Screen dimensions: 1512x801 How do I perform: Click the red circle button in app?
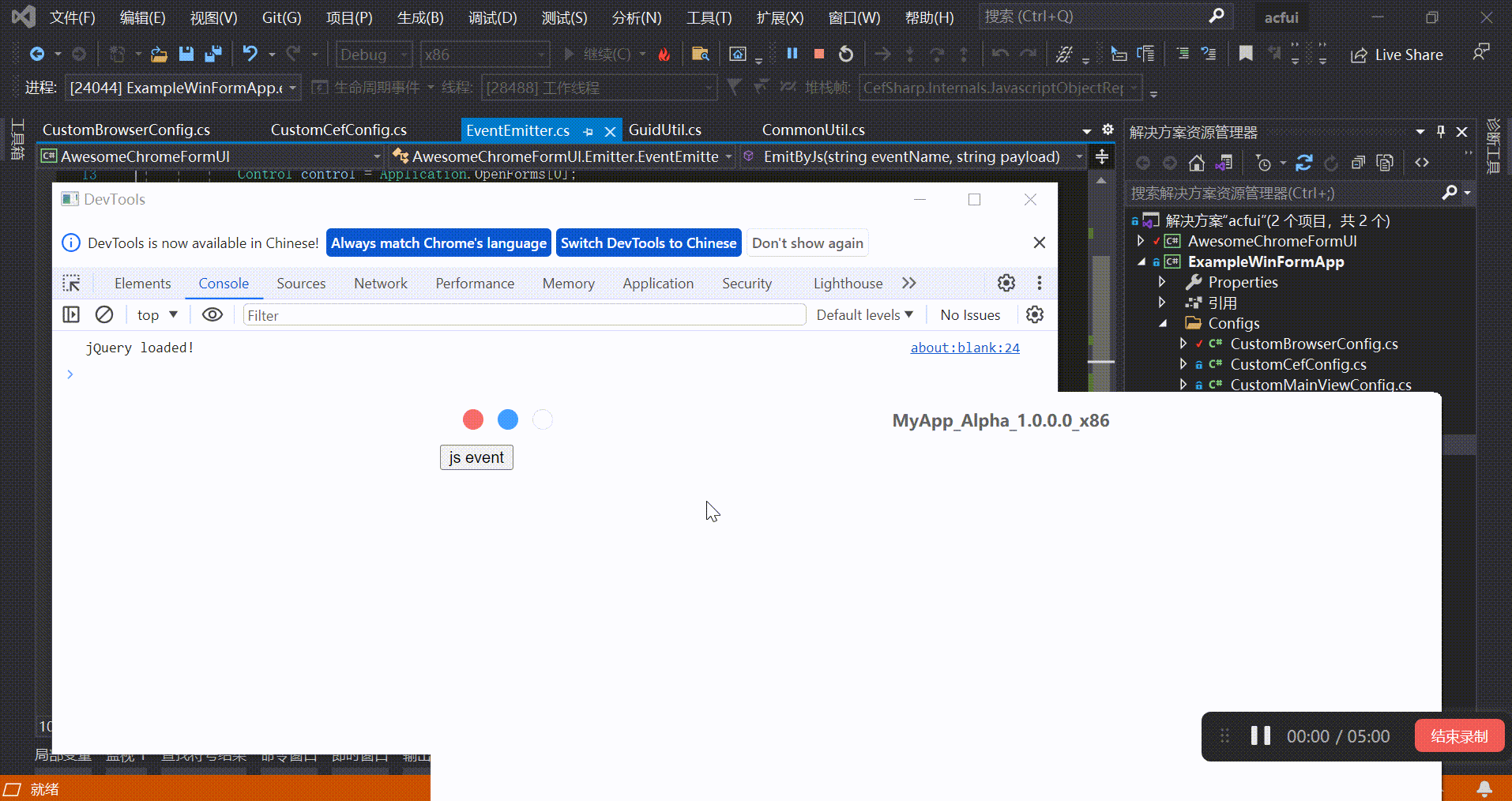point(473,419)
